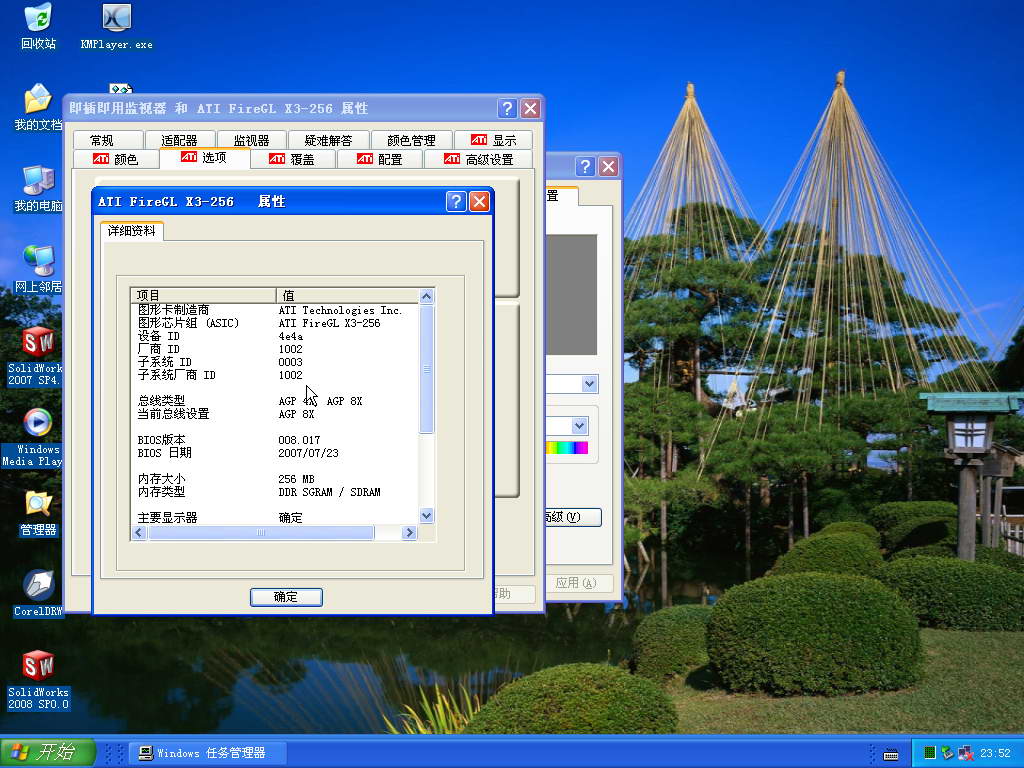1024x768 pixels.
Task: Open the 适配器 tab
Action: pos(180,140)
